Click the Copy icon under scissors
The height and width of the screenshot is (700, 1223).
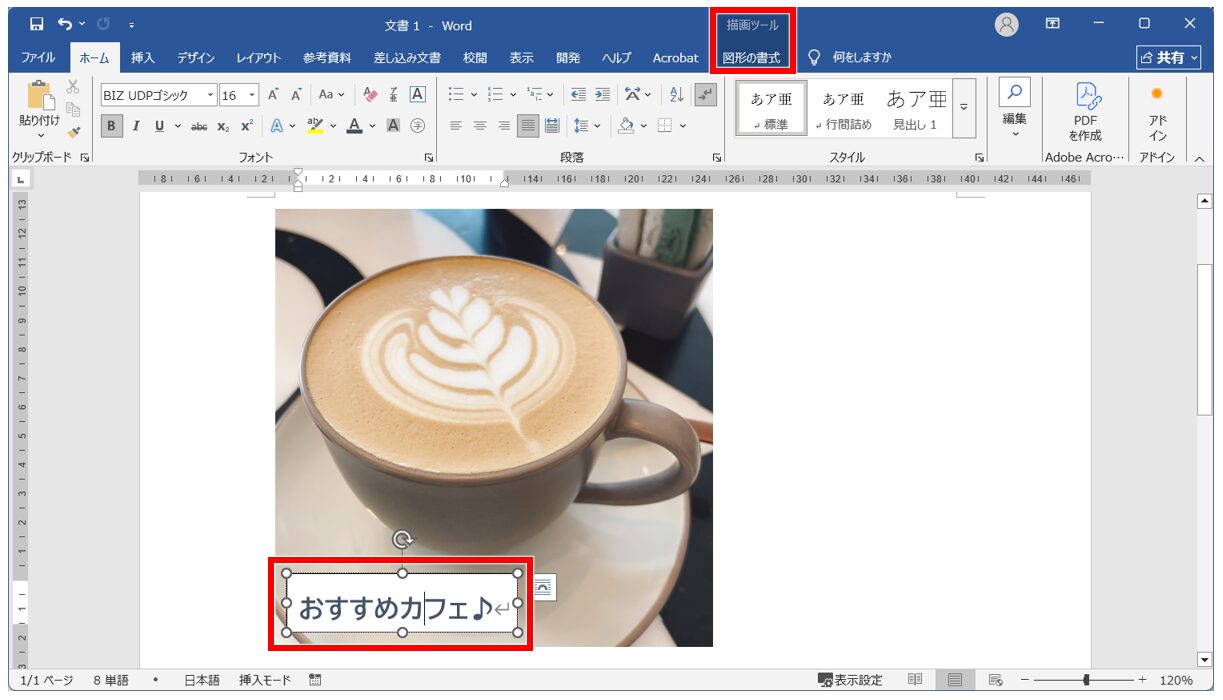(73, 109)
